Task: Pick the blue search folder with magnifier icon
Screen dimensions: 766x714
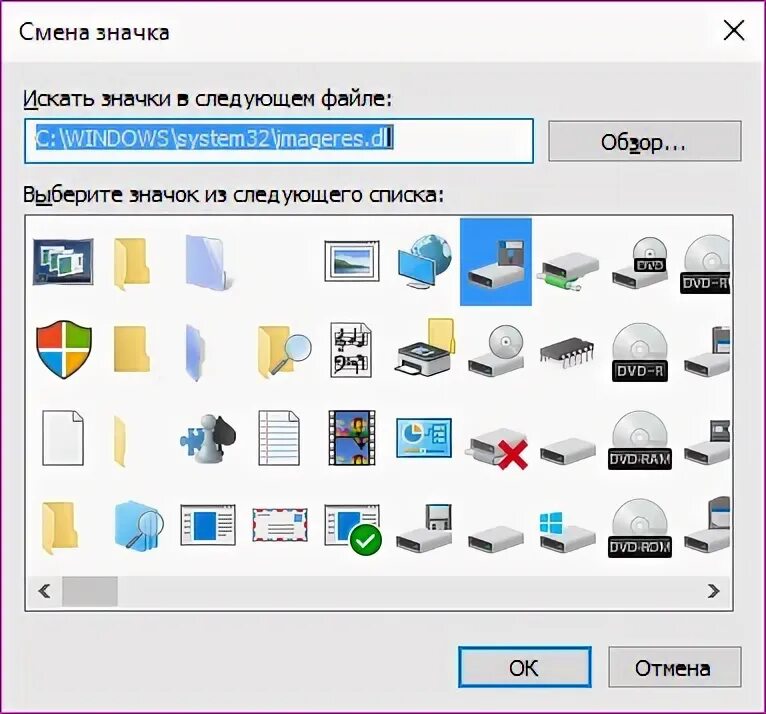Action: click(x=138, y=527)
